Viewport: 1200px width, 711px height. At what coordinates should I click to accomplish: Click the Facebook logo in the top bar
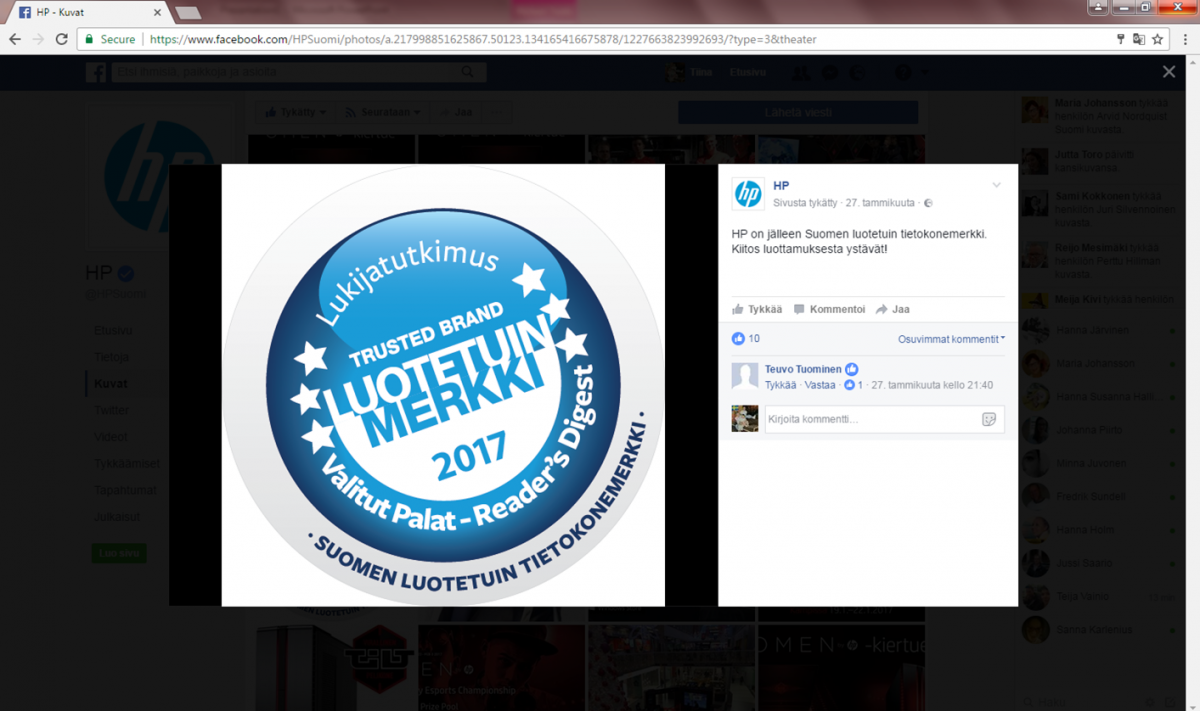[96, 72]
